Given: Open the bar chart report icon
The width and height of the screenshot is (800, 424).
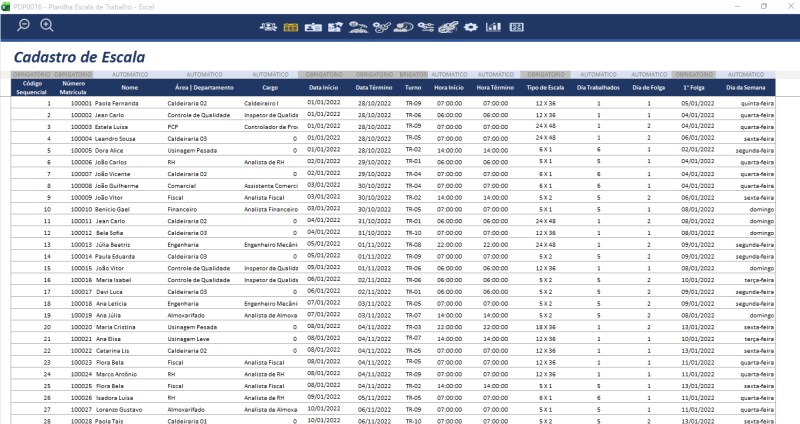Looking at the screenshot, I should tap(493, 26).
